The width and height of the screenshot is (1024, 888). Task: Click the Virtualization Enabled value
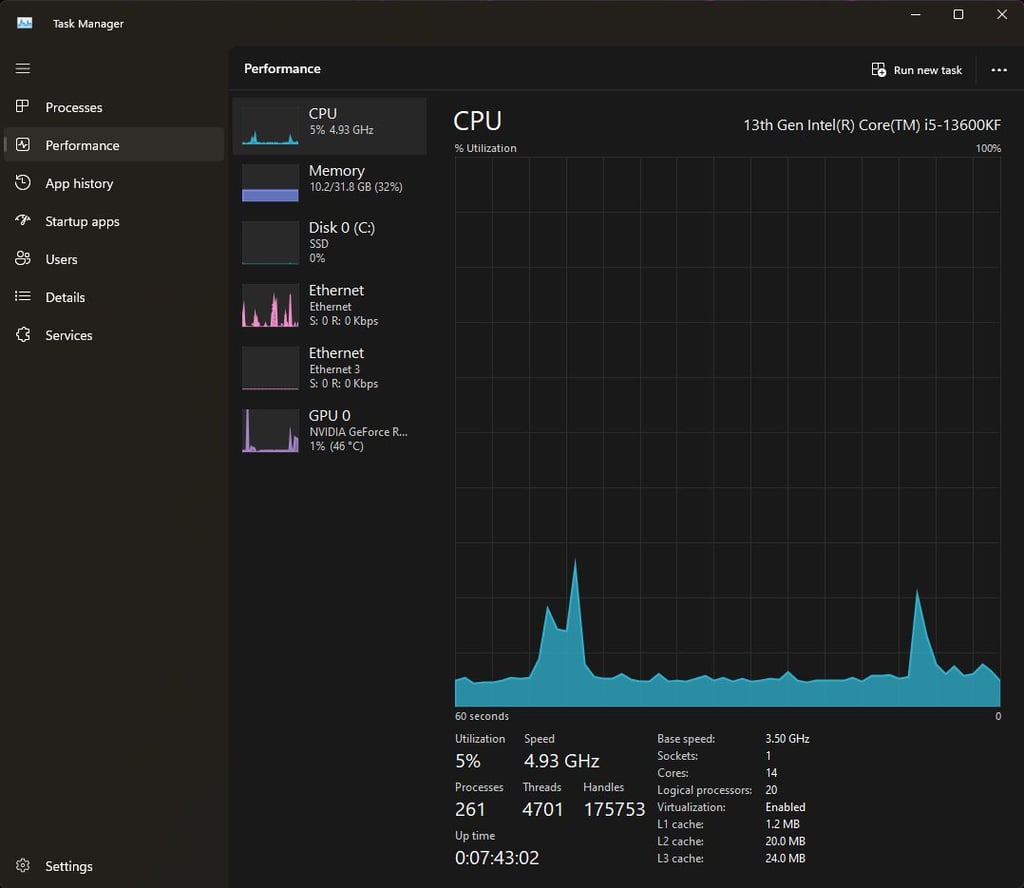click(785, 807)
